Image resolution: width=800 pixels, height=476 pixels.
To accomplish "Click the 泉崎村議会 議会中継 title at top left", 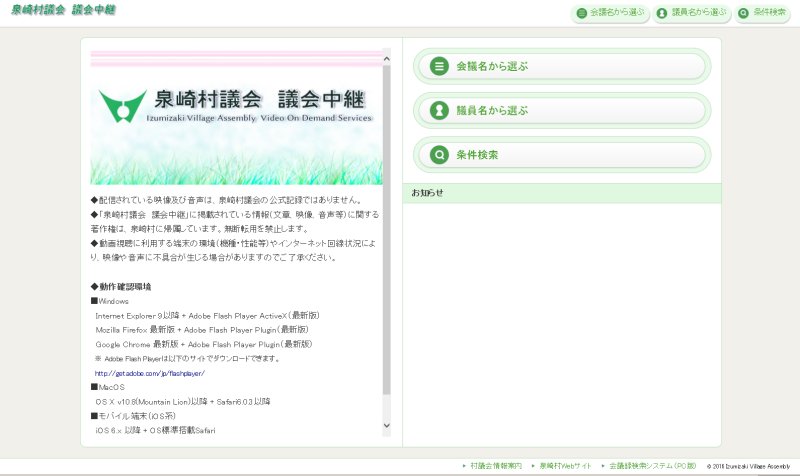I will pyautogui.click(x=63, y=11).
